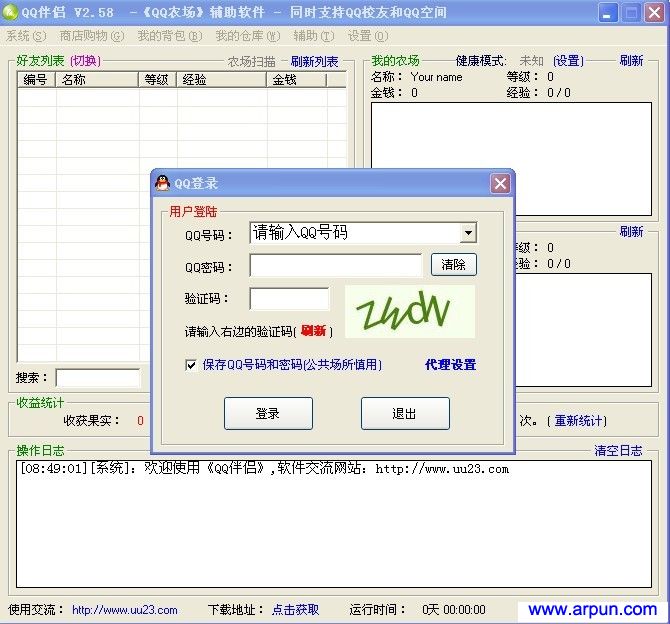Viewport: 670px width, 624px height.
Task: Click the 搜索 input field
Action: point(98,378)
